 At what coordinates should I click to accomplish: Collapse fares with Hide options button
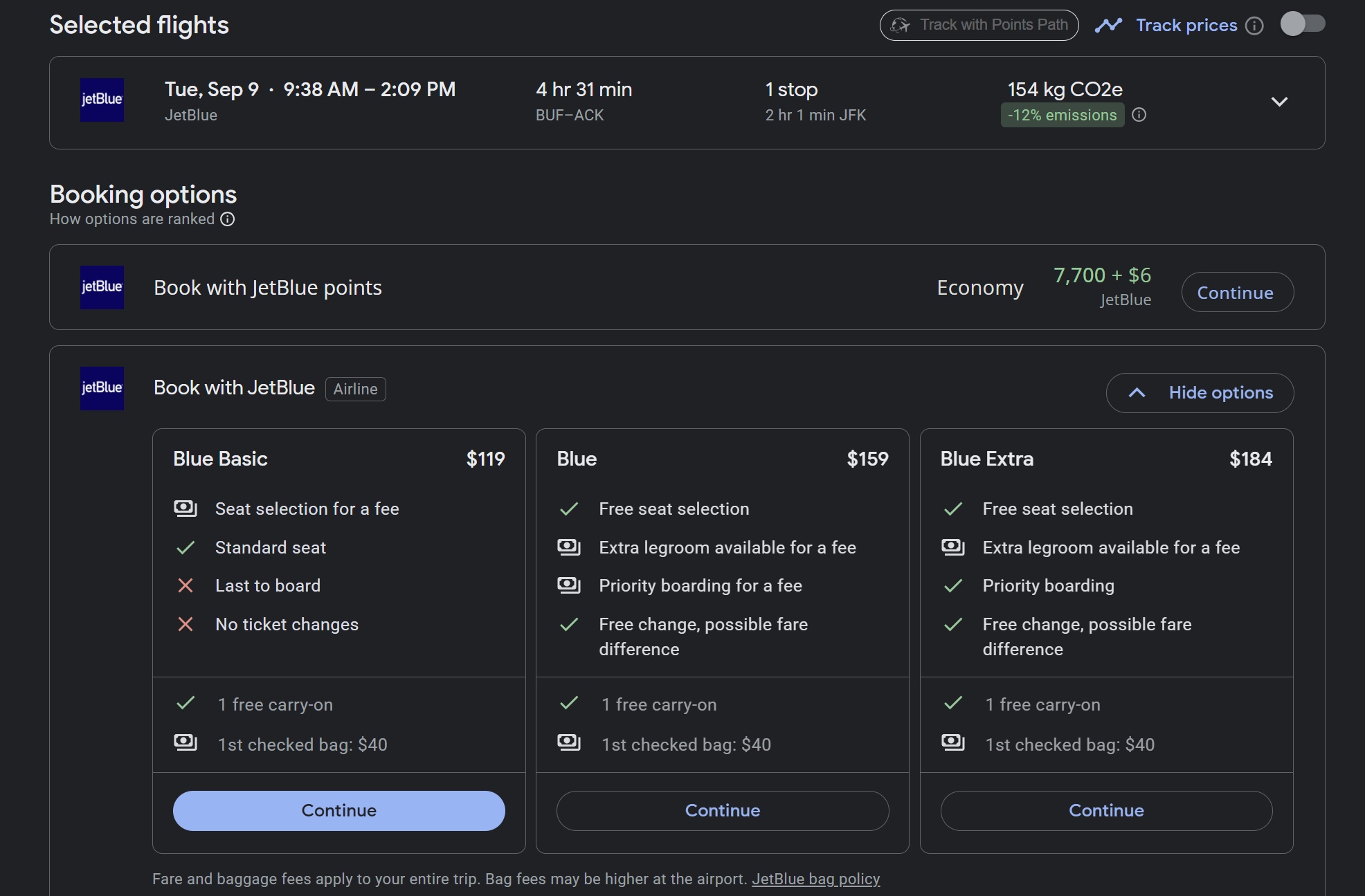tap(1200, 393)
